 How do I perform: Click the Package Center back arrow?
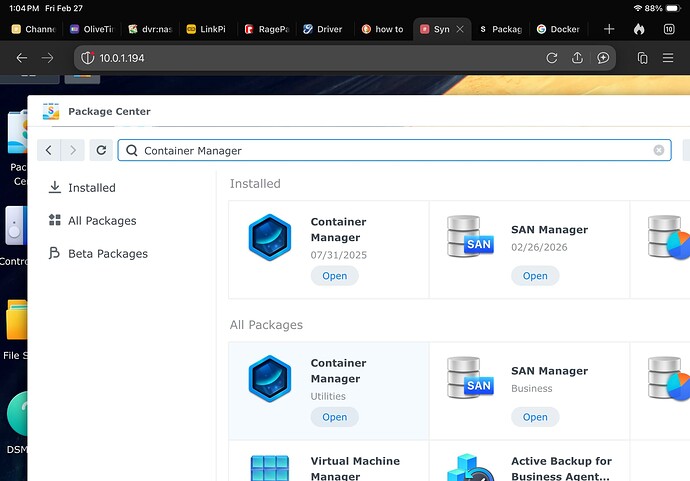[48, 150]
